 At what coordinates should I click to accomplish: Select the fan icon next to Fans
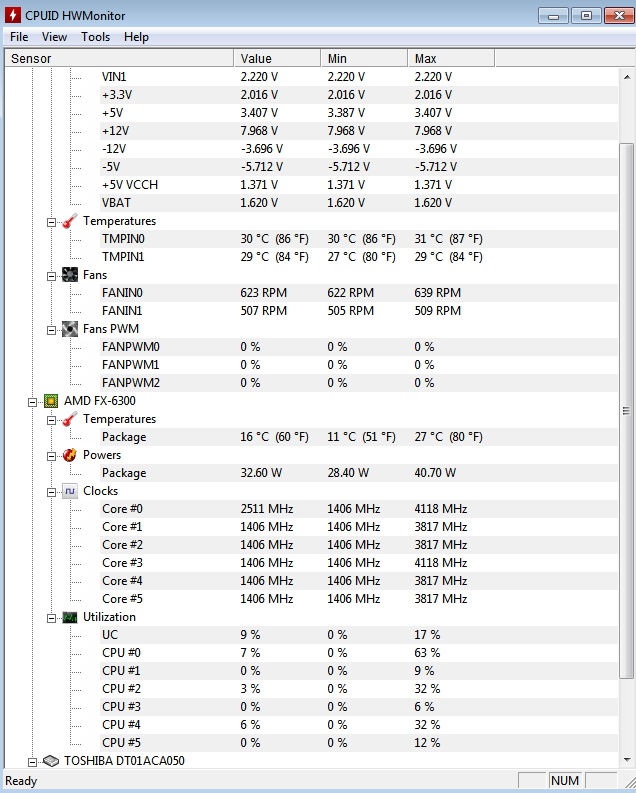pos(70,275)
